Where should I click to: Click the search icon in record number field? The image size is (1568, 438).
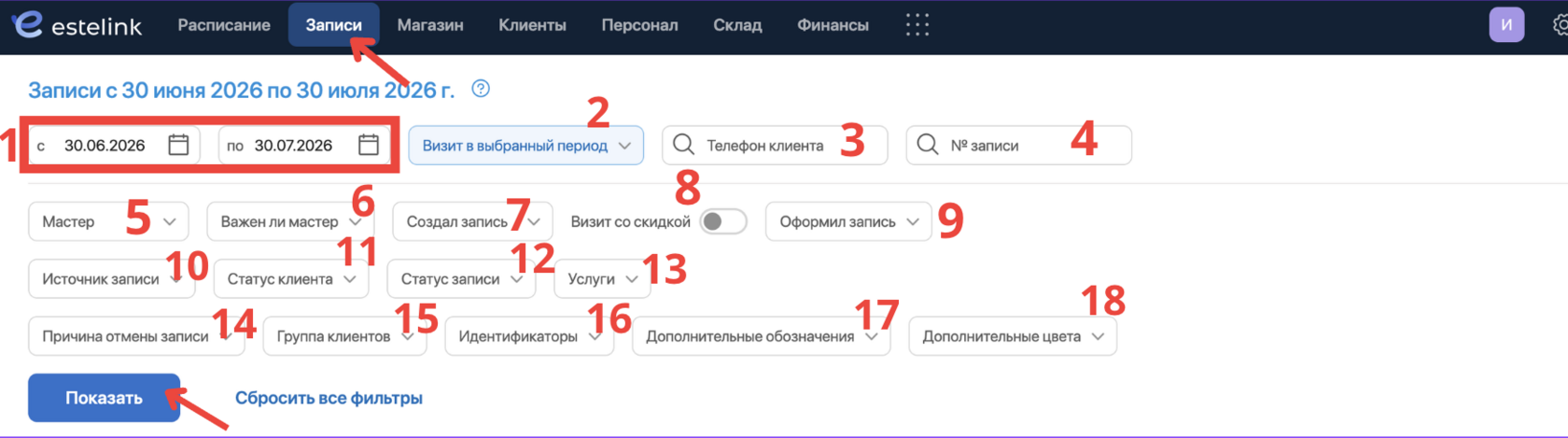coord(927,145)
